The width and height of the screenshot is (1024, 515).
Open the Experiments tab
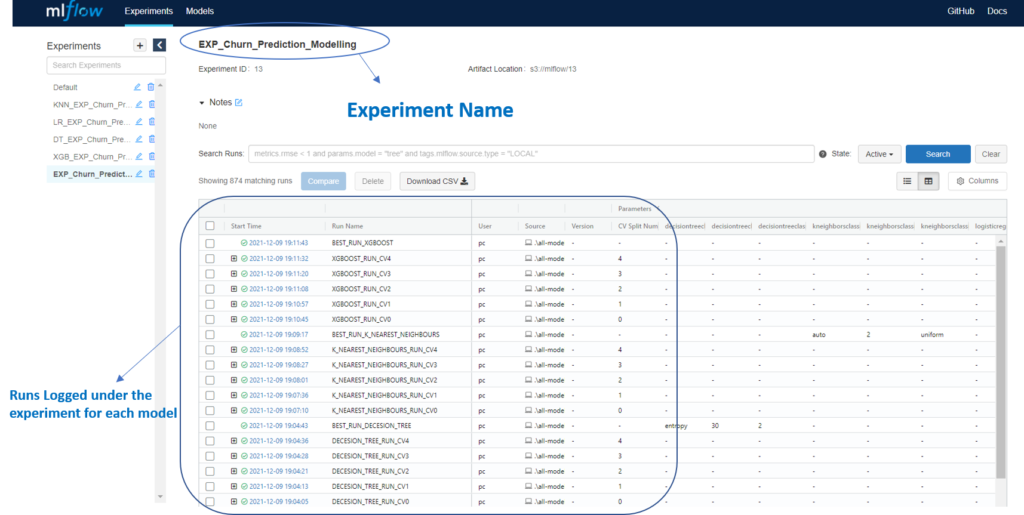click(x=148, y=11)
